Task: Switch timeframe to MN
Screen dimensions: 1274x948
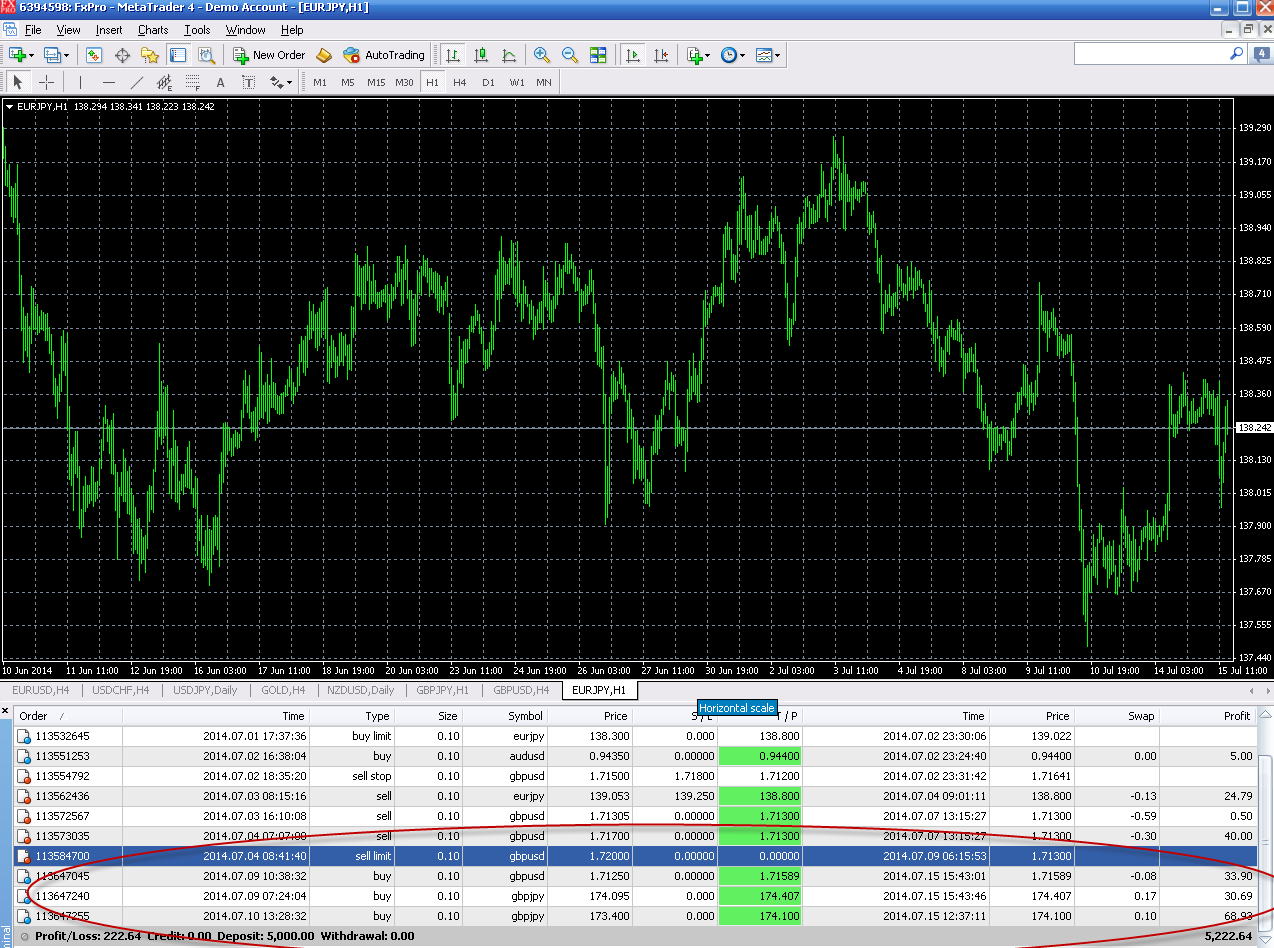Action: 544,82
